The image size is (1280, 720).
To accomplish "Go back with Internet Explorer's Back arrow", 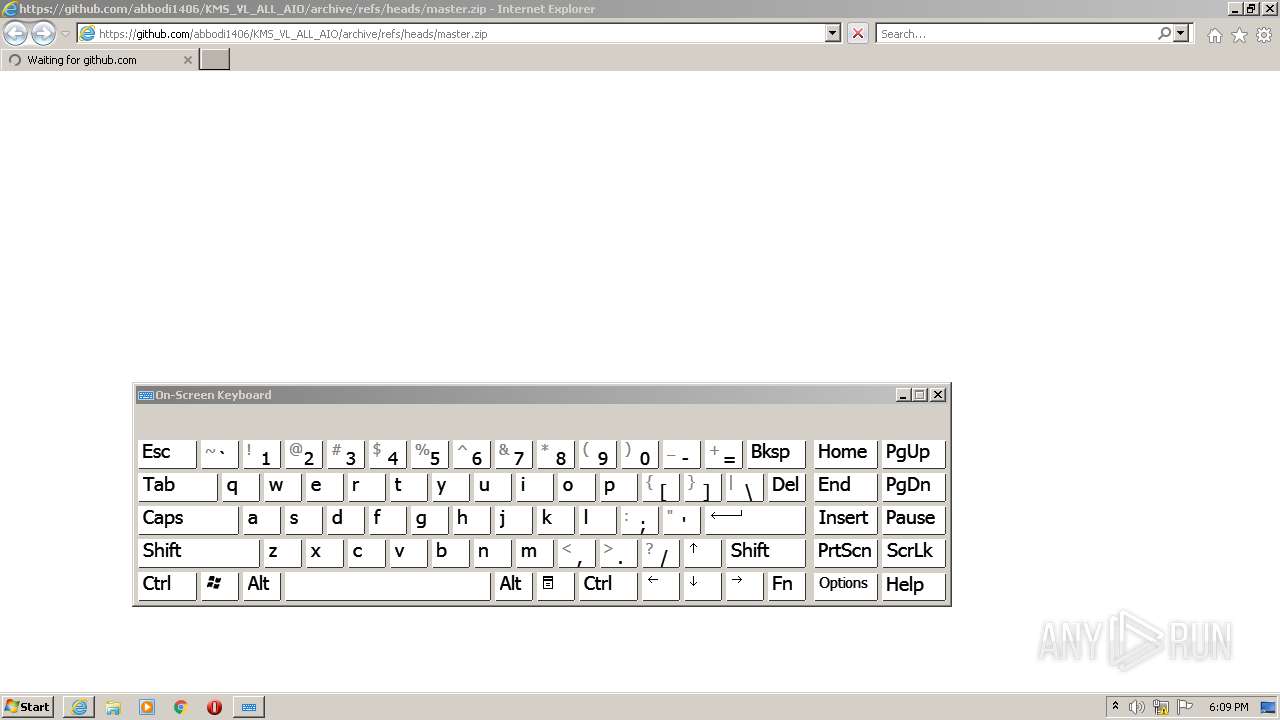I will (x=15, y=33).
